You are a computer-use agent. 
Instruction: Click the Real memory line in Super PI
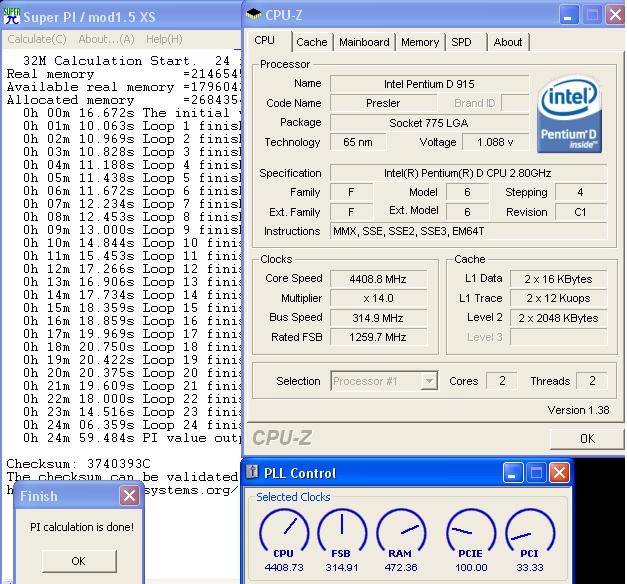point(124,74)
